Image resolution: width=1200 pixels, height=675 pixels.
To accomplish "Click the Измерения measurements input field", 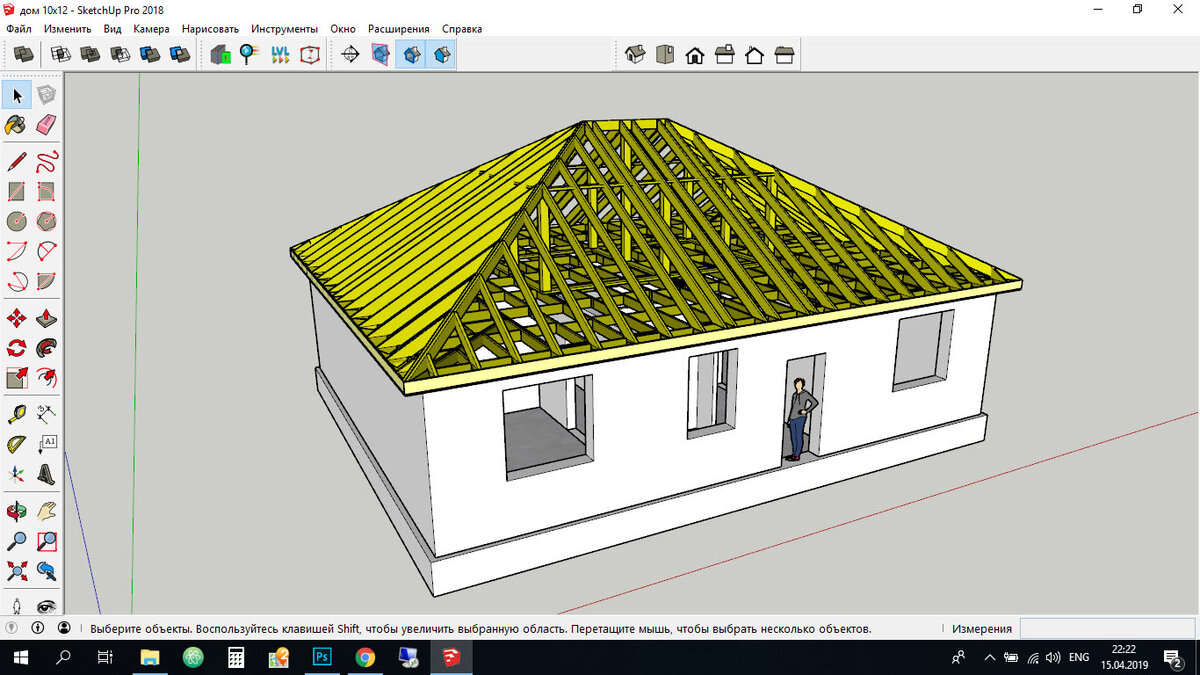I will pos(1107,629).
